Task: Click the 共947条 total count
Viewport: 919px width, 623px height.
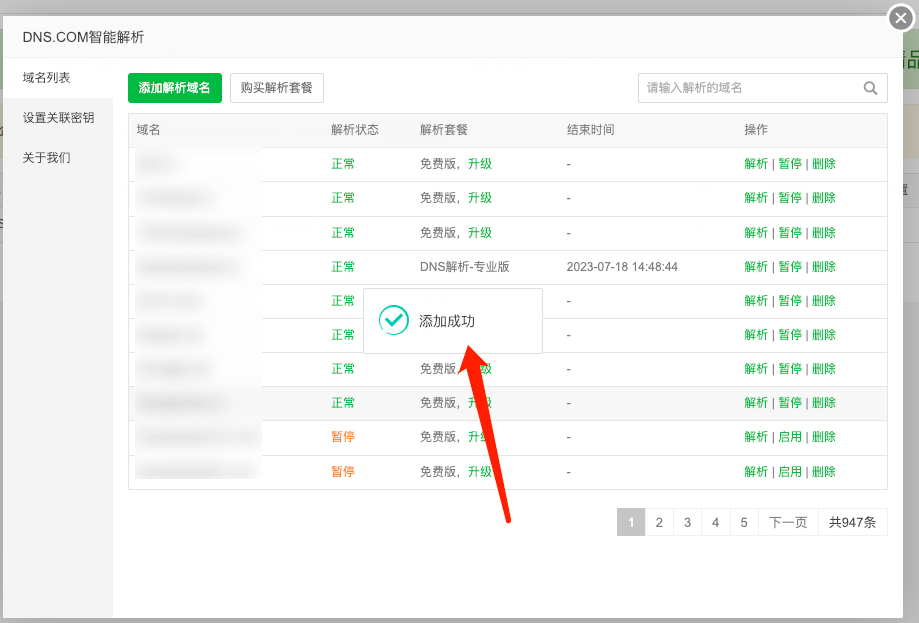Action: coord(853,522)
